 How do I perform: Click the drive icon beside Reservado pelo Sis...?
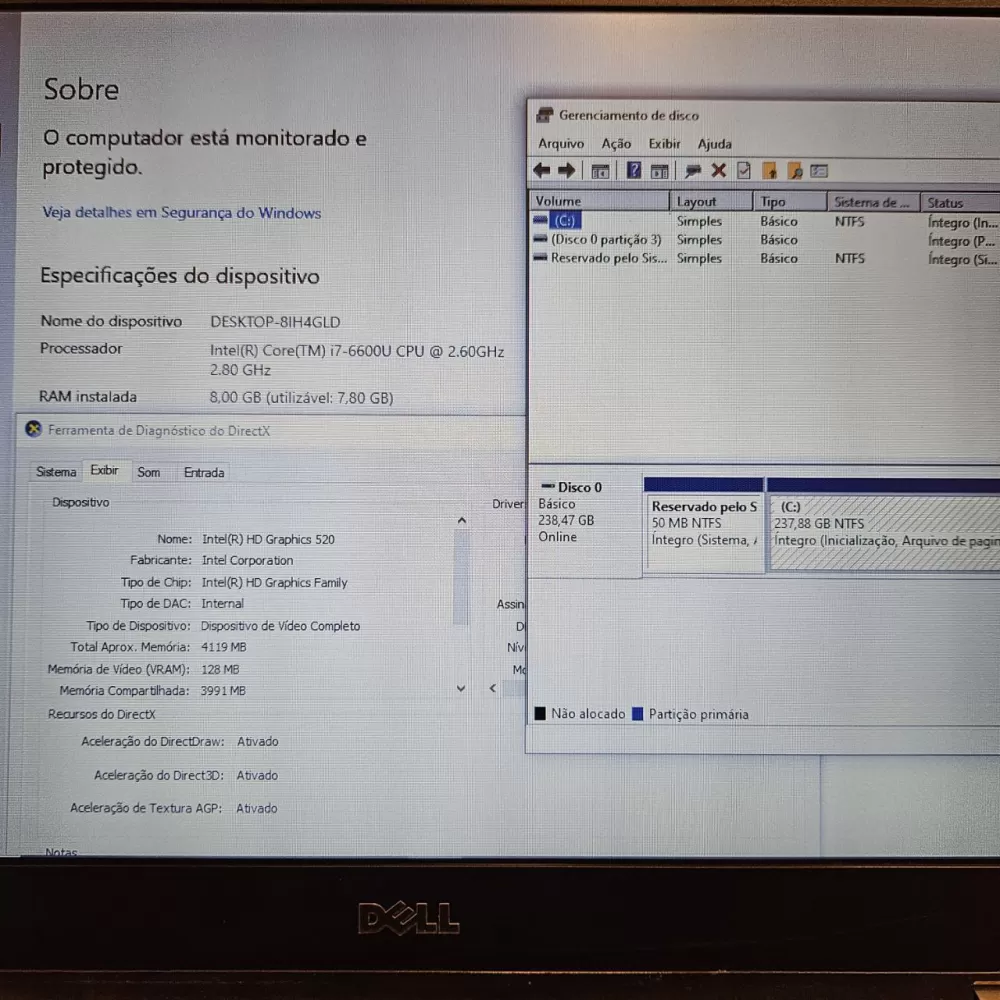point(540,258)
